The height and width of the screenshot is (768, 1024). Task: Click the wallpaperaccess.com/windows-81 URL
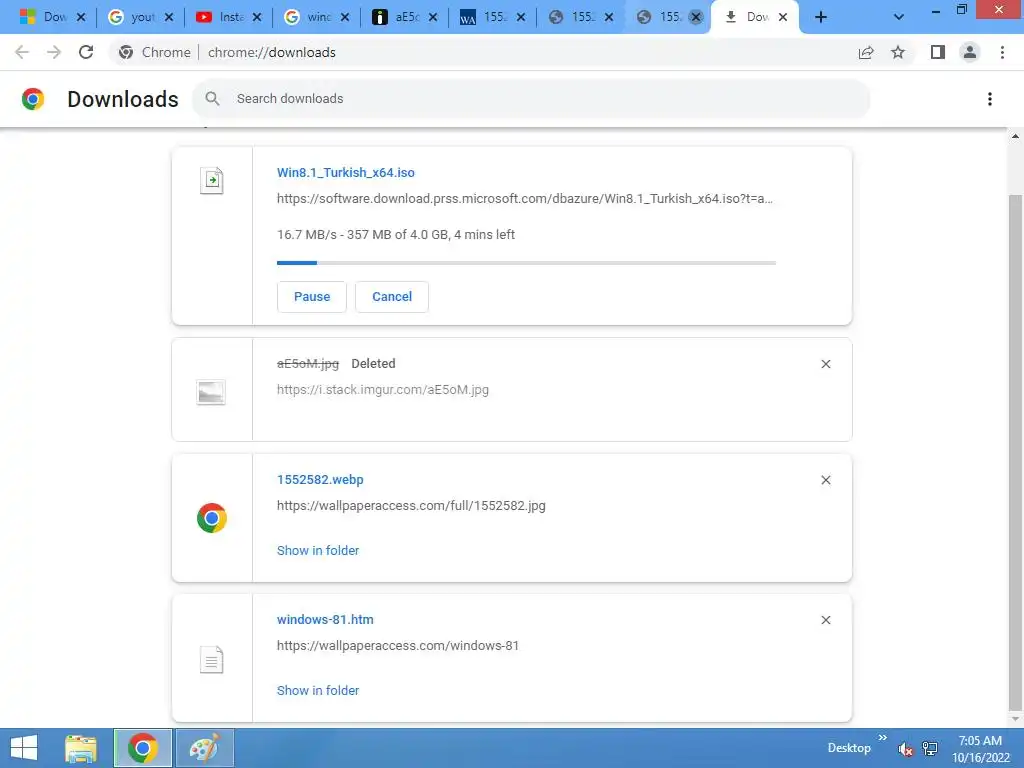[398, 645]
